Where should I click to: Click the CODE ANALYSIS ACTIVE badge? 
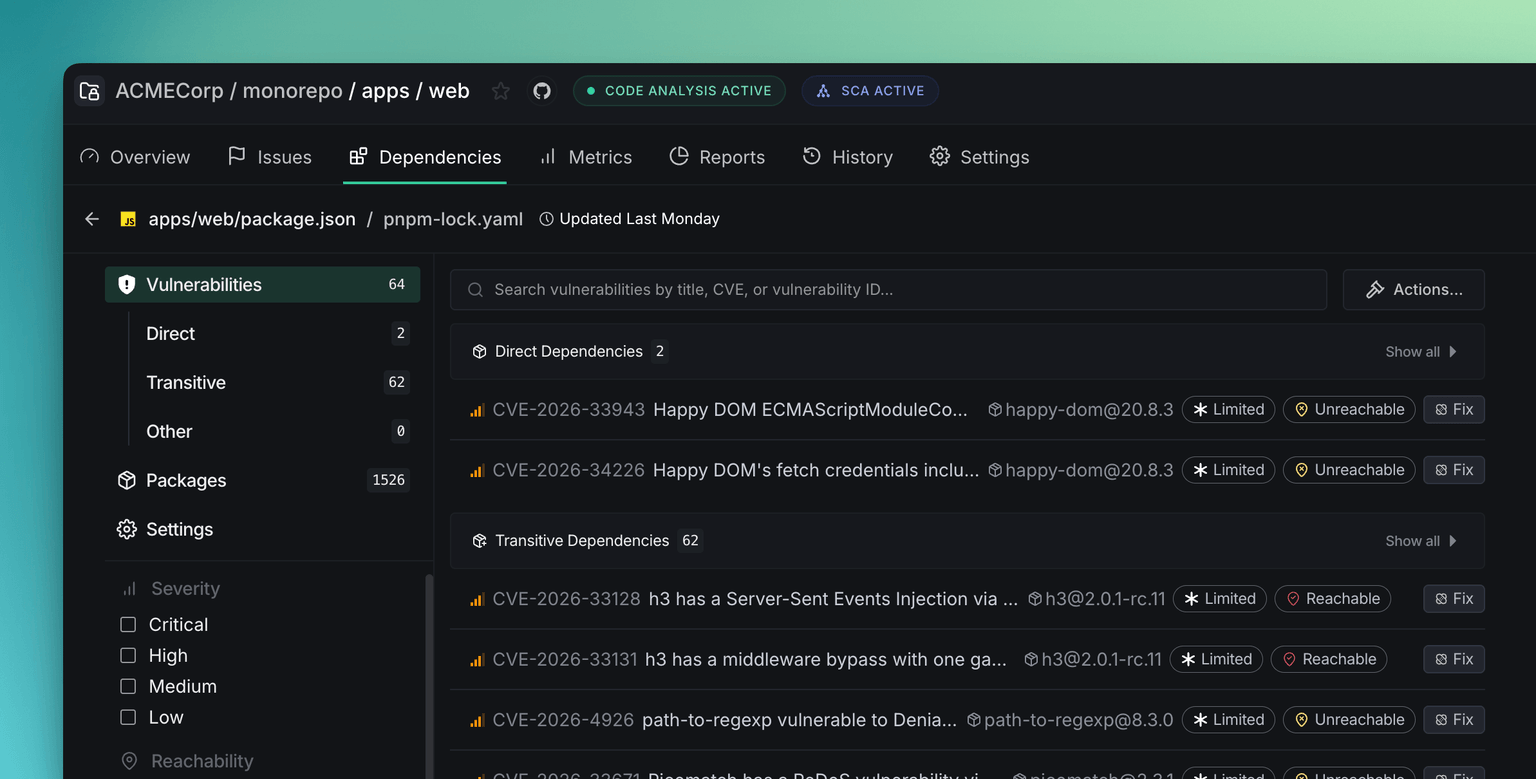(679, 91)
